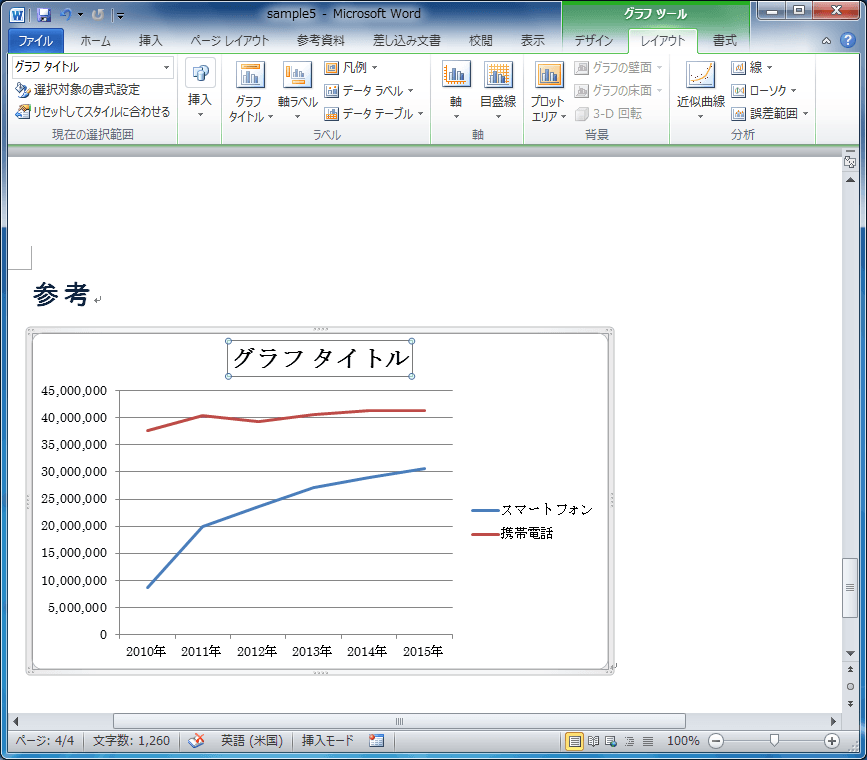Open the 目盛線 gridlines button
This screenshot has height=760, width=867.
[x=498, y=91]
